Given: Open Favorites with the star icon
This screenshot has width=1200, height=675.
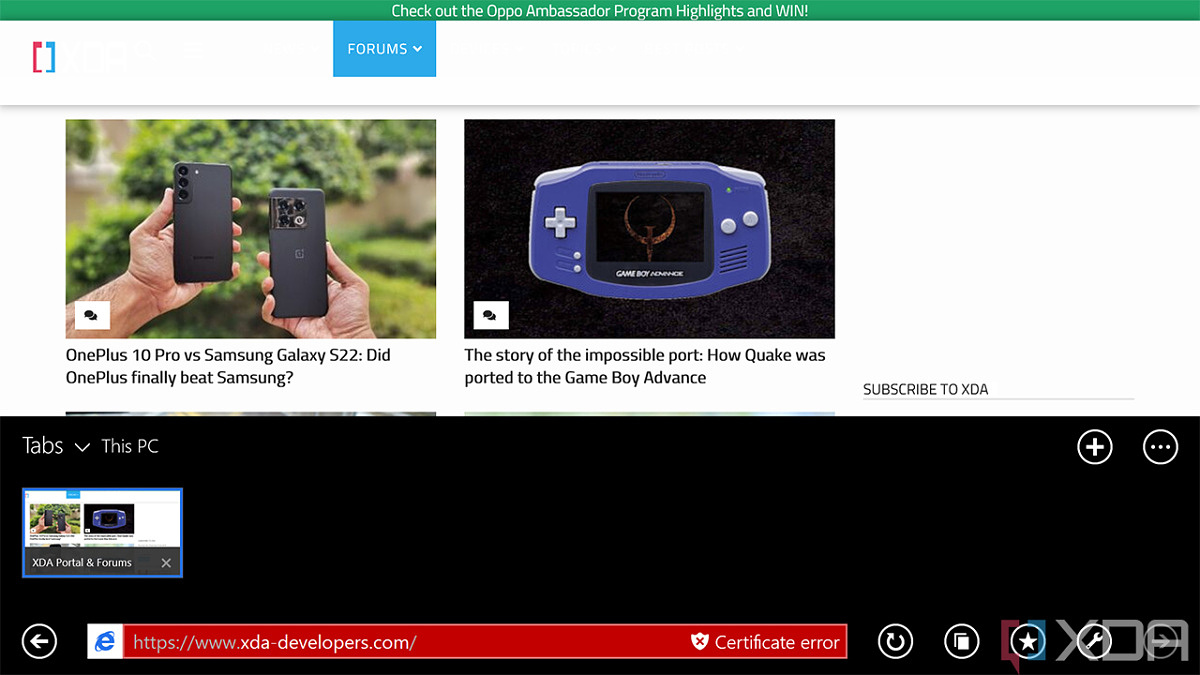Looking at the screenshot, I should click(x=1027, y=641).
